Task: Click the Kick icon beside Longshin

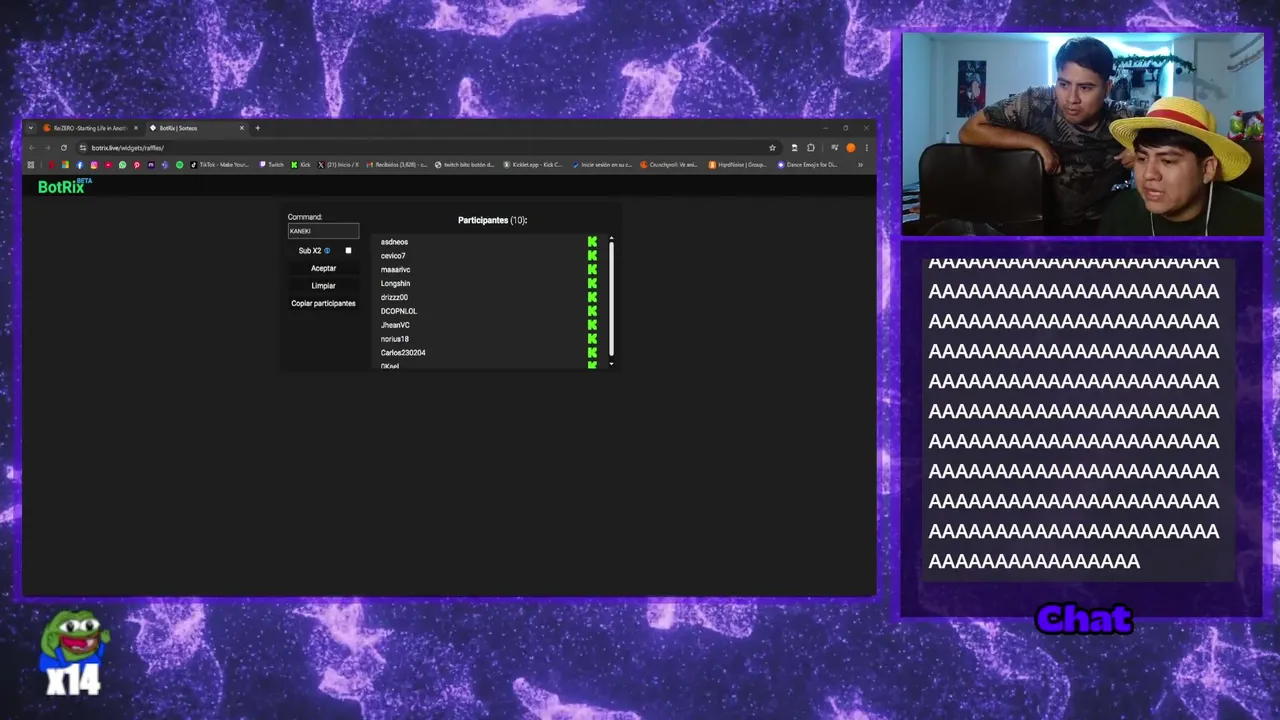Action: tap(592, 284)
